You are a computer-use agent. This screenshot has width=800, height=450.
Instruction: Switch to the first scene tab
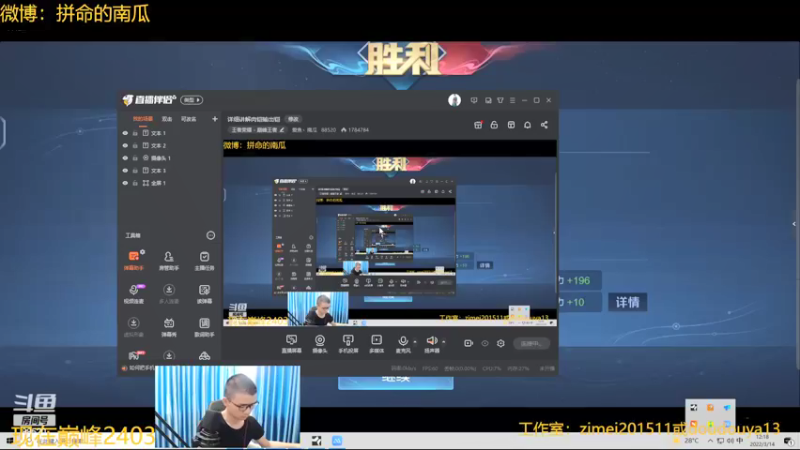[142, 119]
